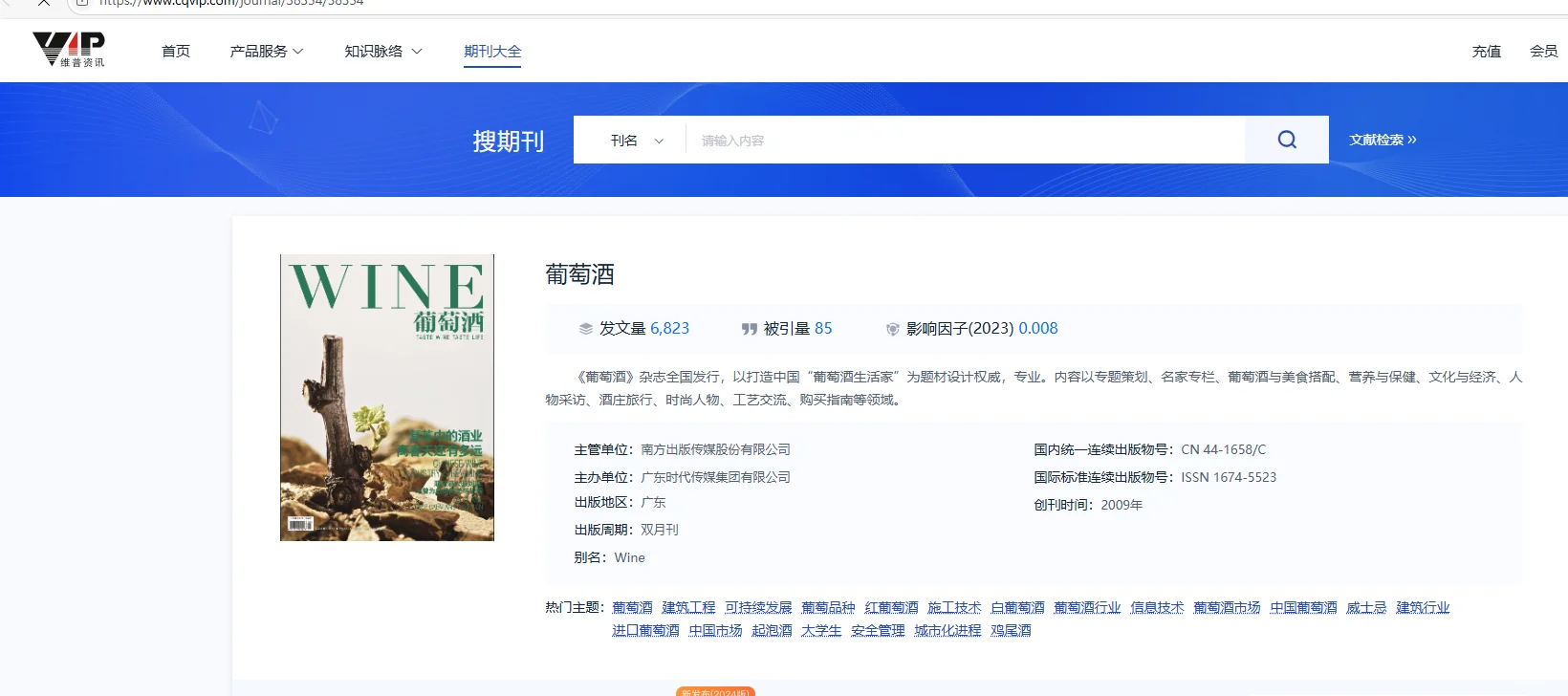
Task: Click the 85 citation count
Action: click(x=823, y=329)
